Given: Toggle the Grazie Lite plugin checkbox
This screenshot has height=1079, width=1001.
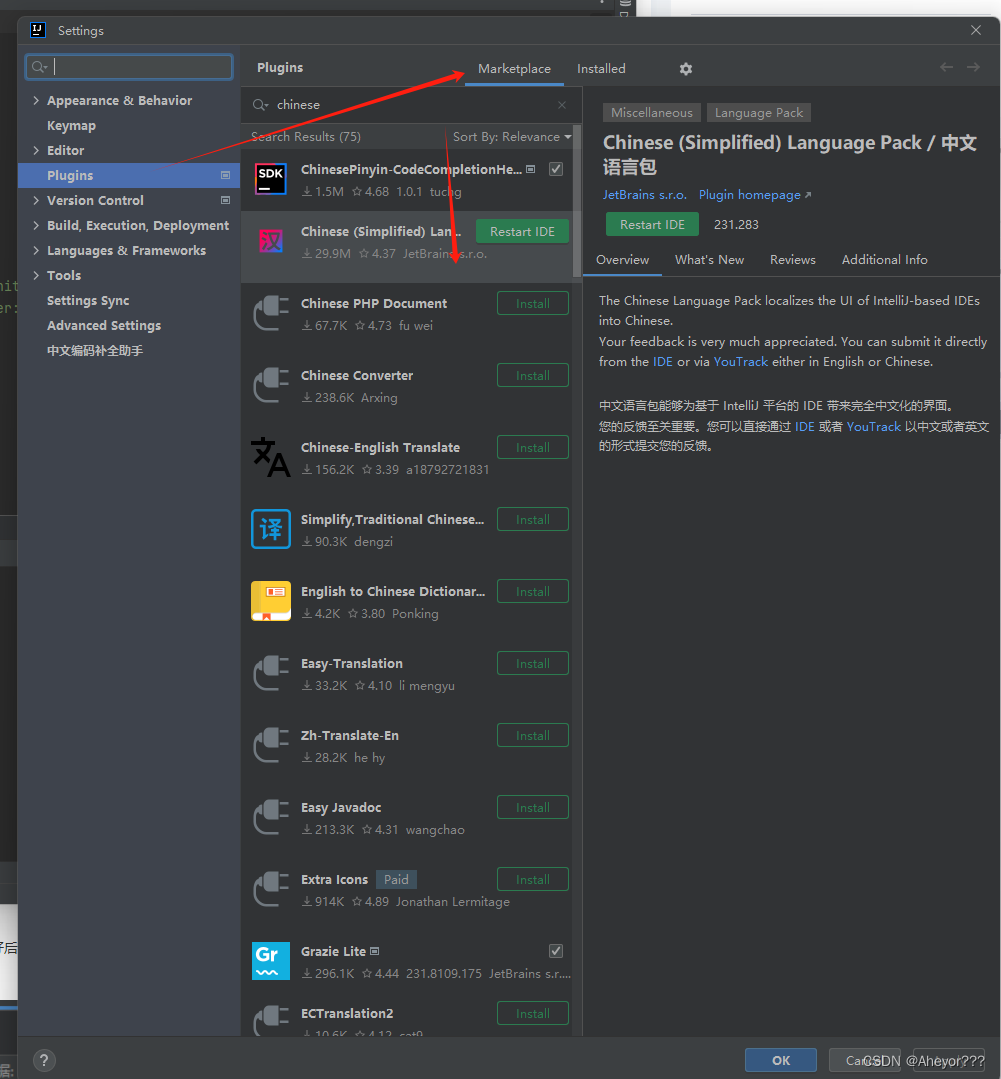Looking at the screenshot, I should [x=556, y=951].
